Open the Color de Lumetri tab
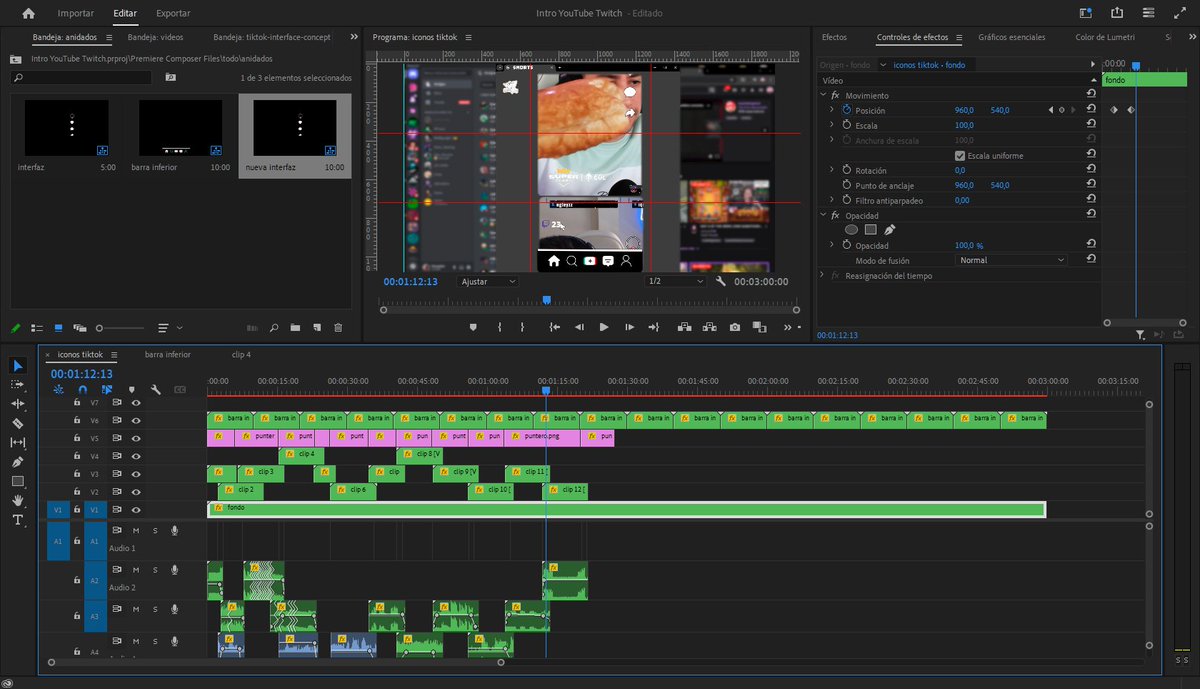1200x689 pixels. coord(1105,37)
